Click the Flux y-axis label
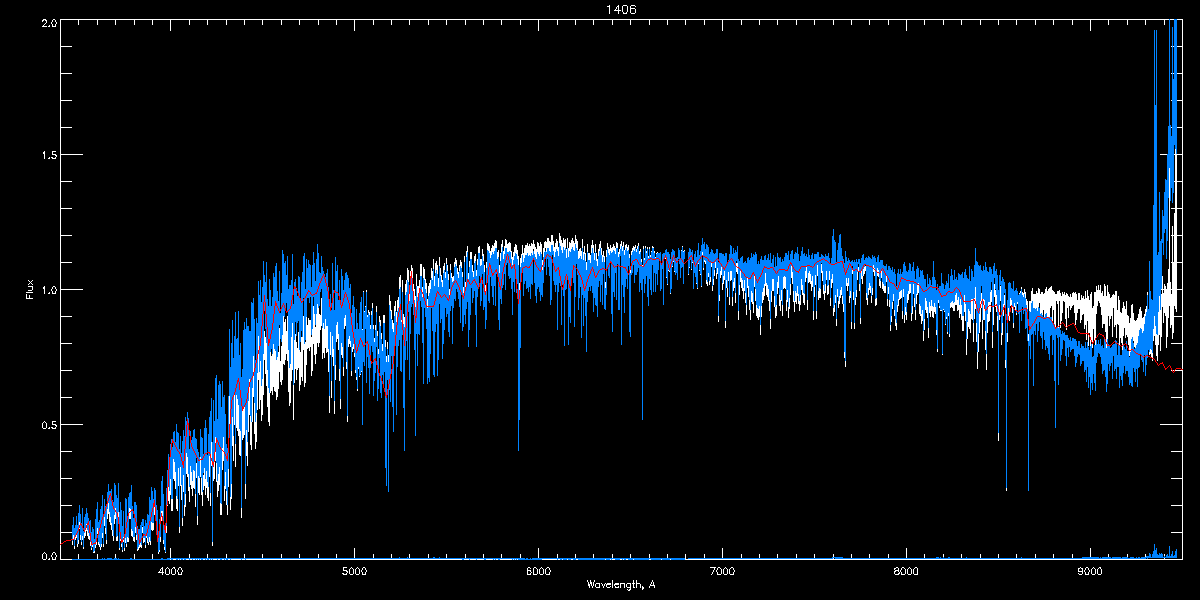 click(31, 290)
